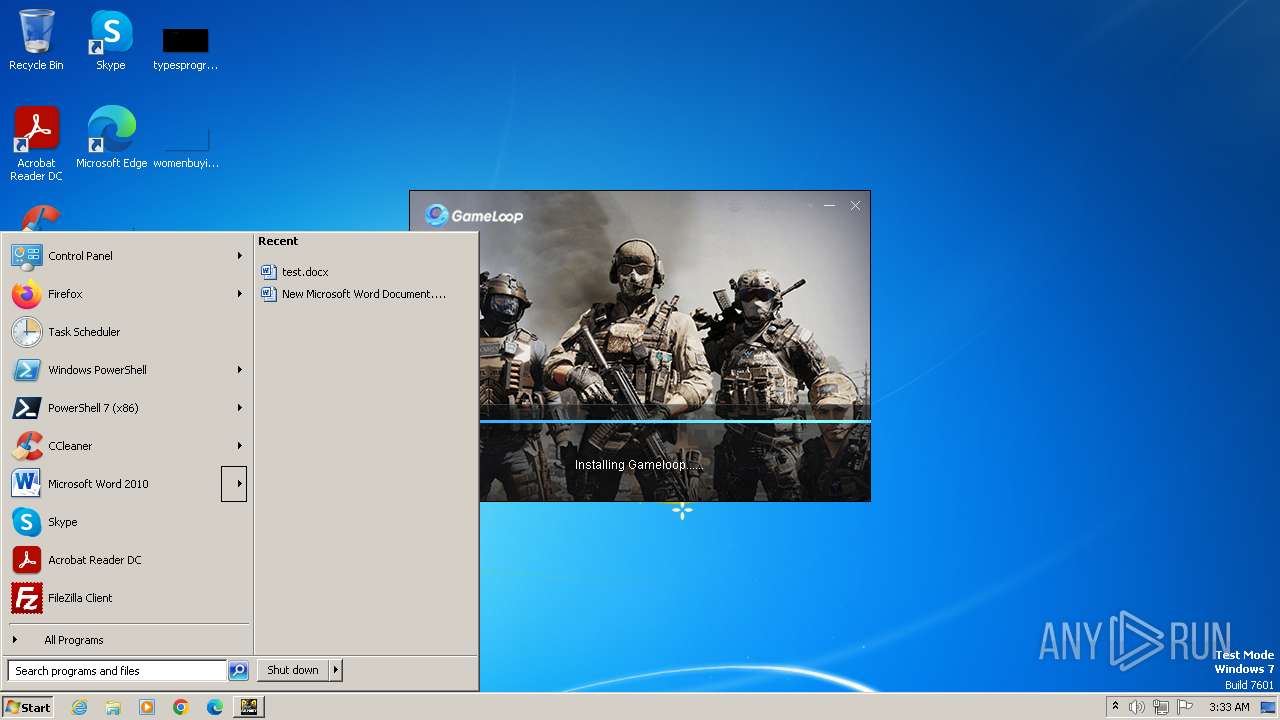Select the Skype desktop shortcut
This screenshot has height=720, width=1280.
coord(111,40)
